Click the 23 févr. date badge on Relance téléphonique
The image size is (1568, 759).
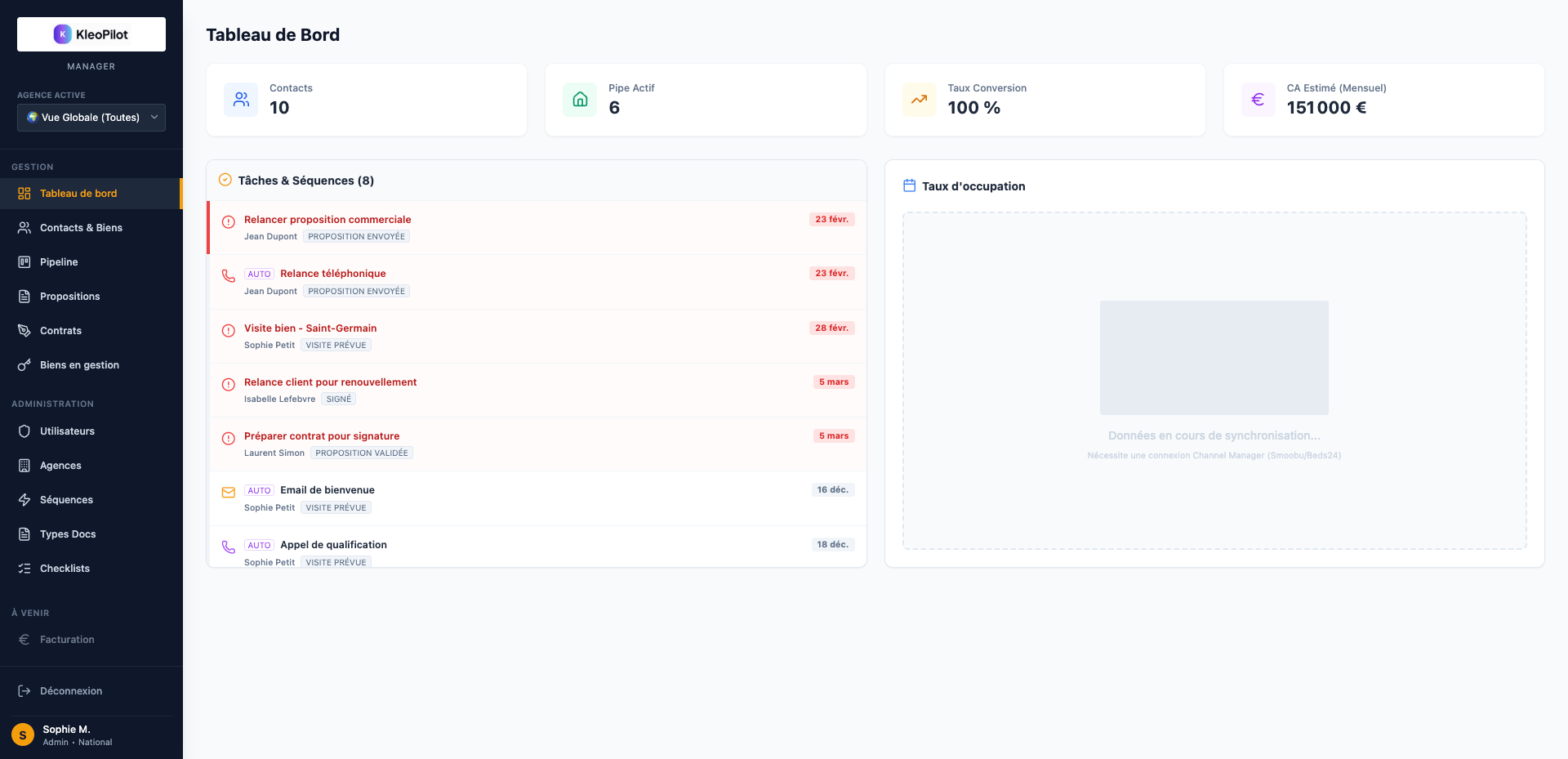[x=831, y=274]
